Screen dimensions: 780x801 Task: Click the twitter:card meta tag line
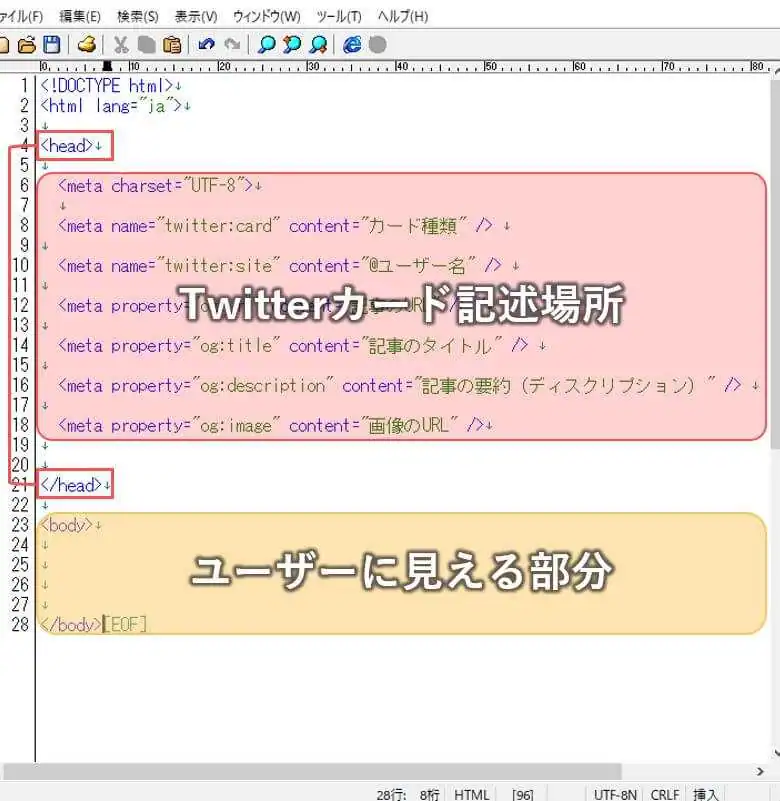pyautogui.click(x=283, y=225)
